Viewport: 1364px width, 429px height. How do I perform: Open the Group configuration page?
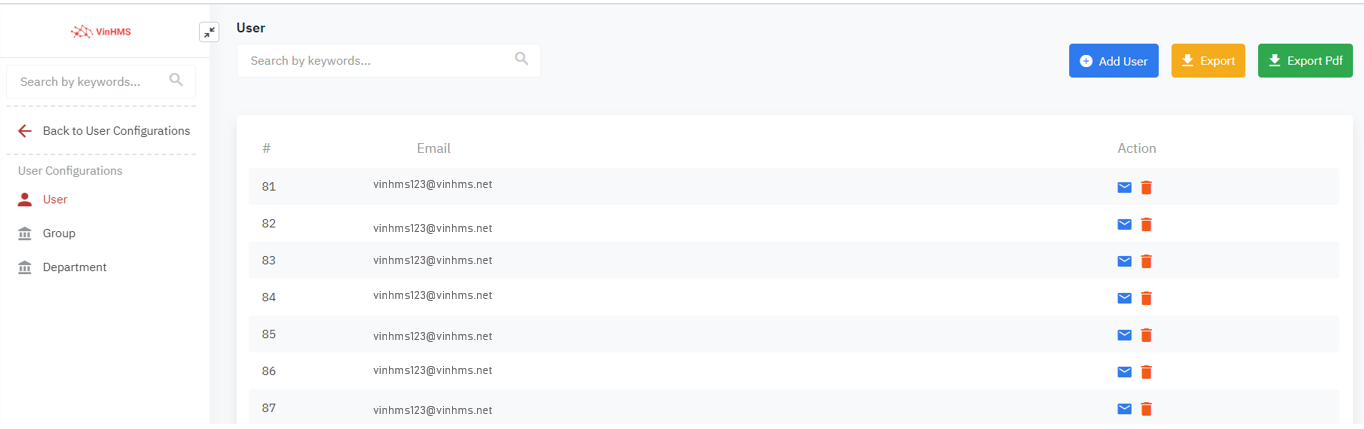click(59, 233)
